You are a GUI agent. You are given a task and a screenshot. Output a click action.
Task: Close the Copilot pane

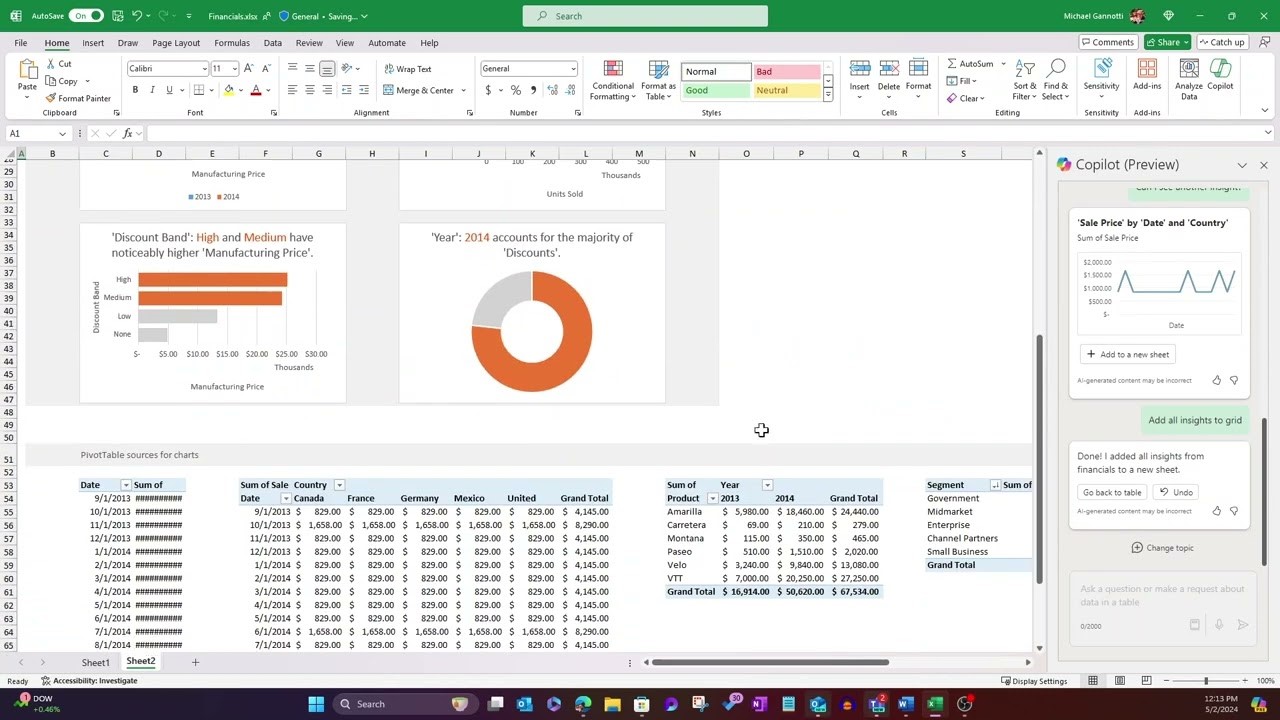pos(1263,165)
